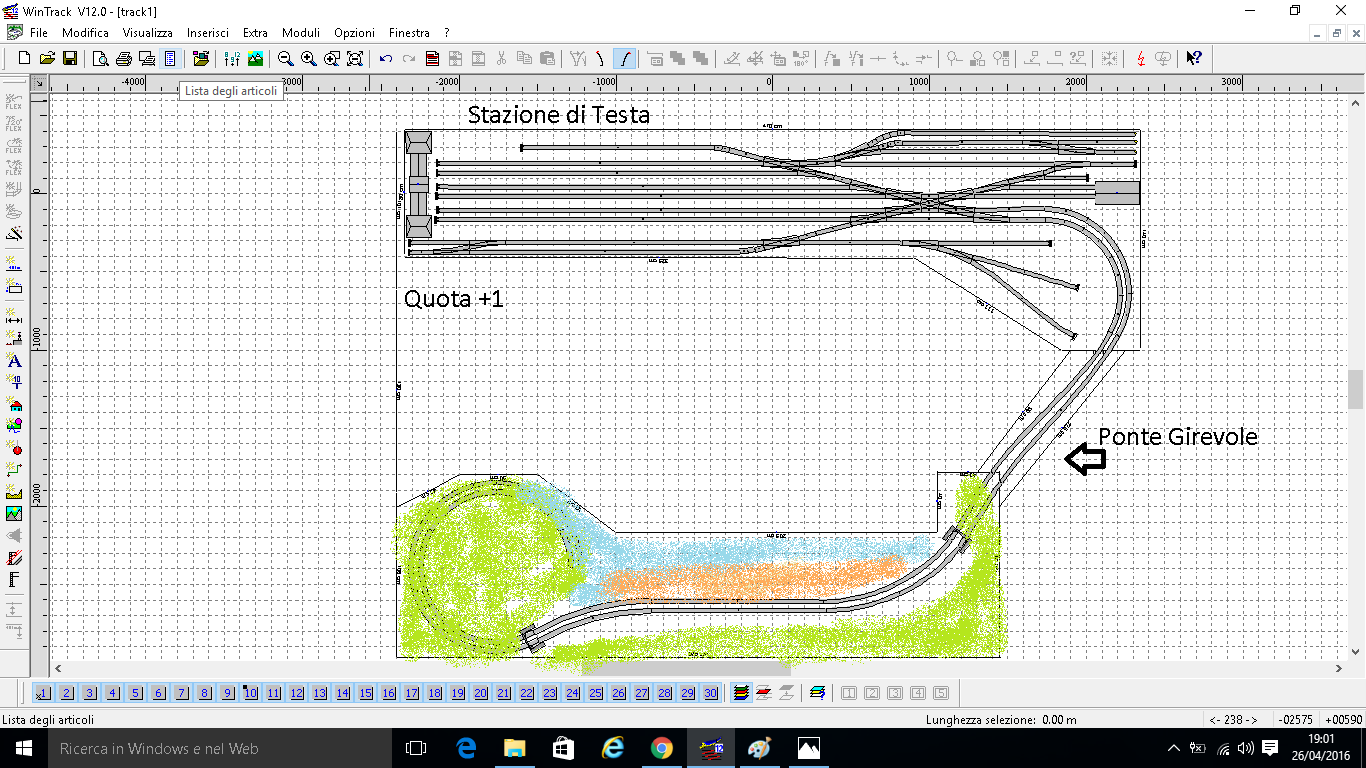The width and height of the screenshot is (1366, 768).
Task: Click the Save button in the toolbar
Action: click(x=71, y=58)
